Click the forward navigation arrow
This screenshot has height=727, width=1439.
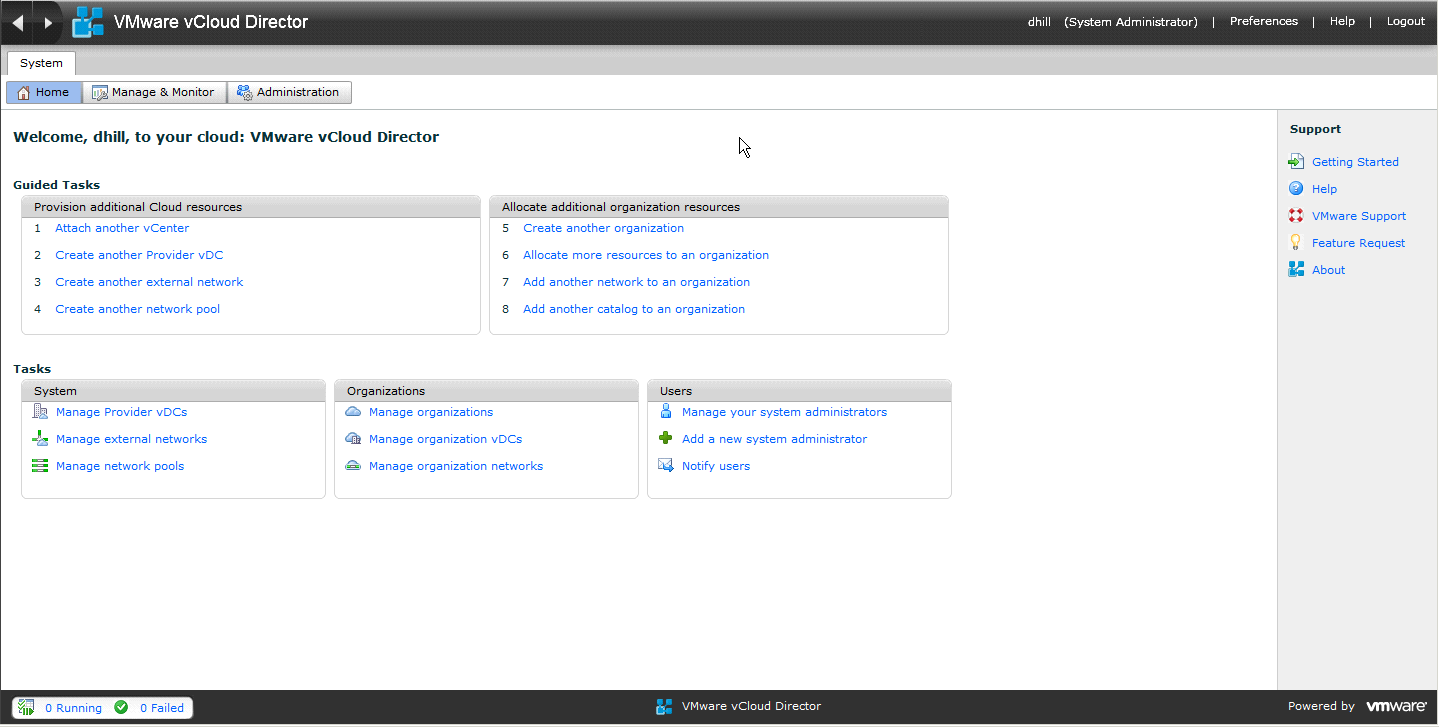(x=48, y=22)
